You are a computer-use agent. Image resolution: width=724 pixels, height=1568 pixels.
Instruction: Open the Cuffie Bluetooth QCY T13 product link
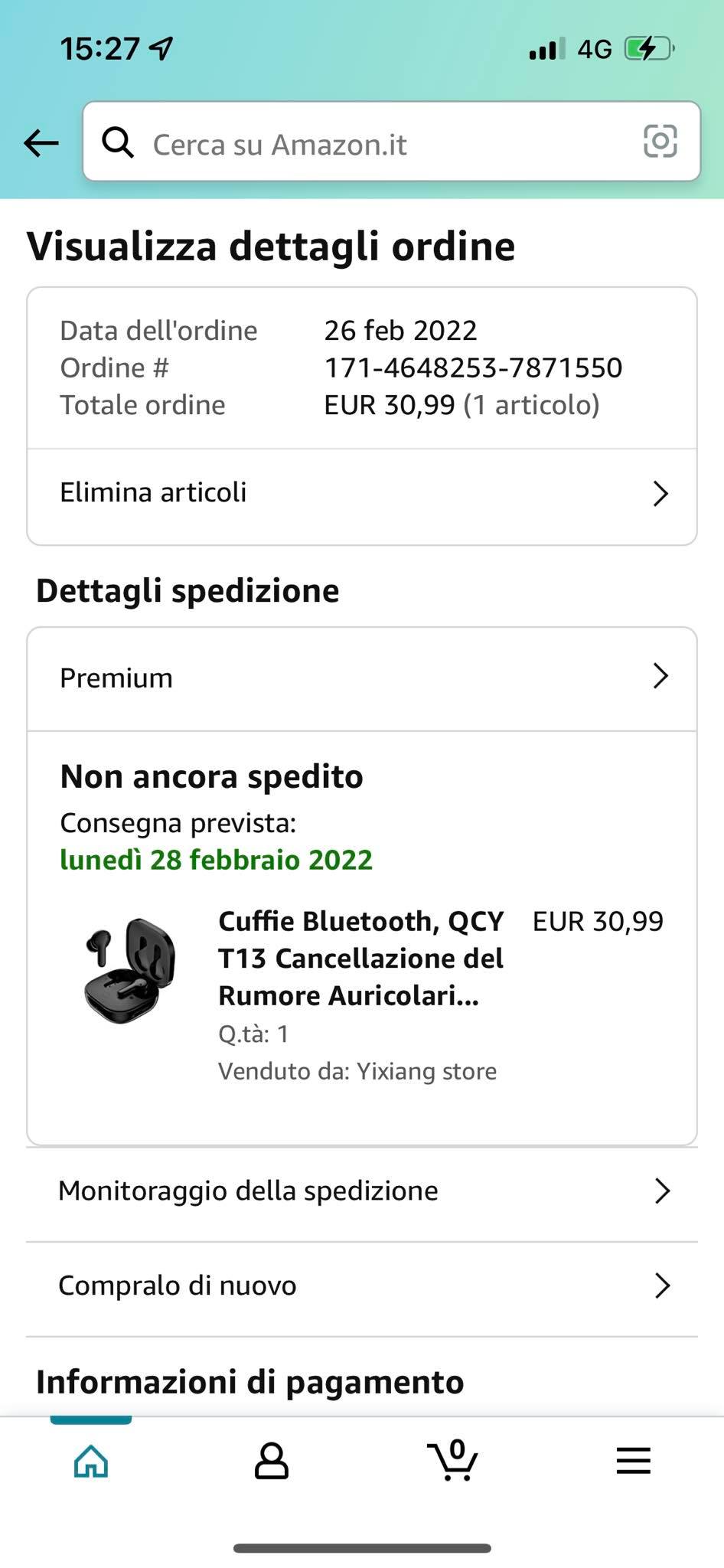tap(360, 959)
